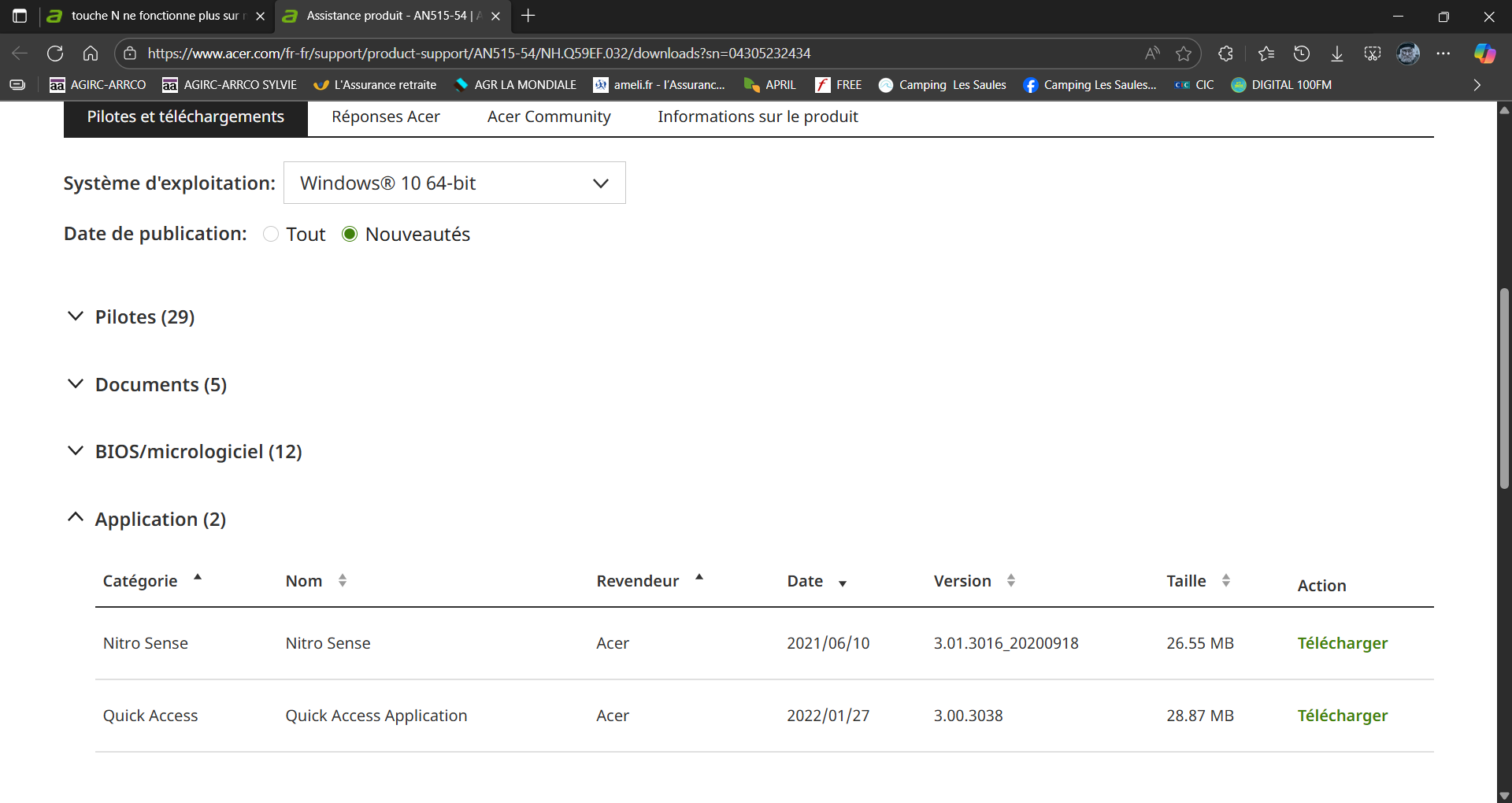
Task: Show more favorites bar items chevron
Action: click(x=1477, y=85)
